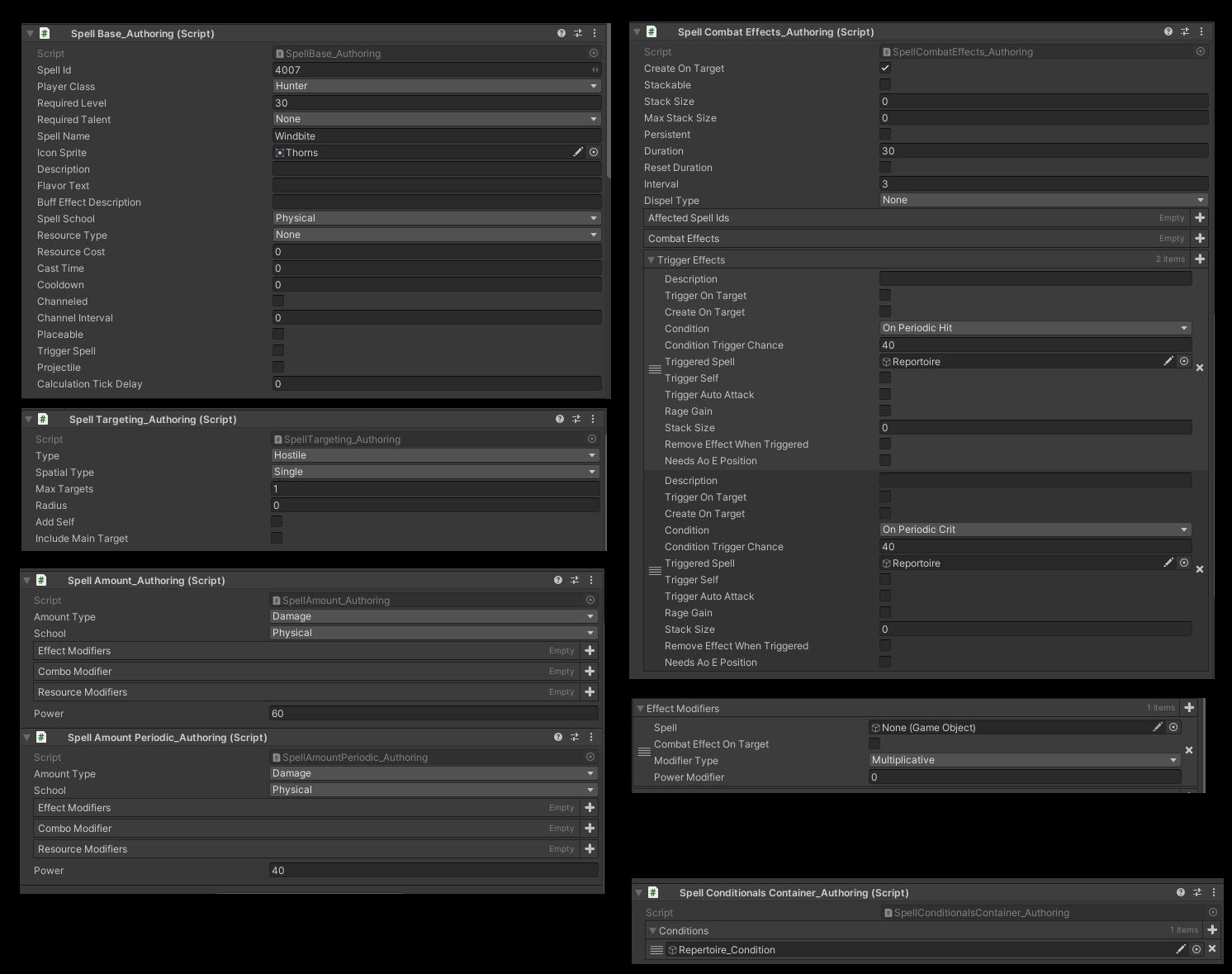Edit the Thorns icon sprite
1232x974 pixels.
pyautogui.click(x=578, y=153)
